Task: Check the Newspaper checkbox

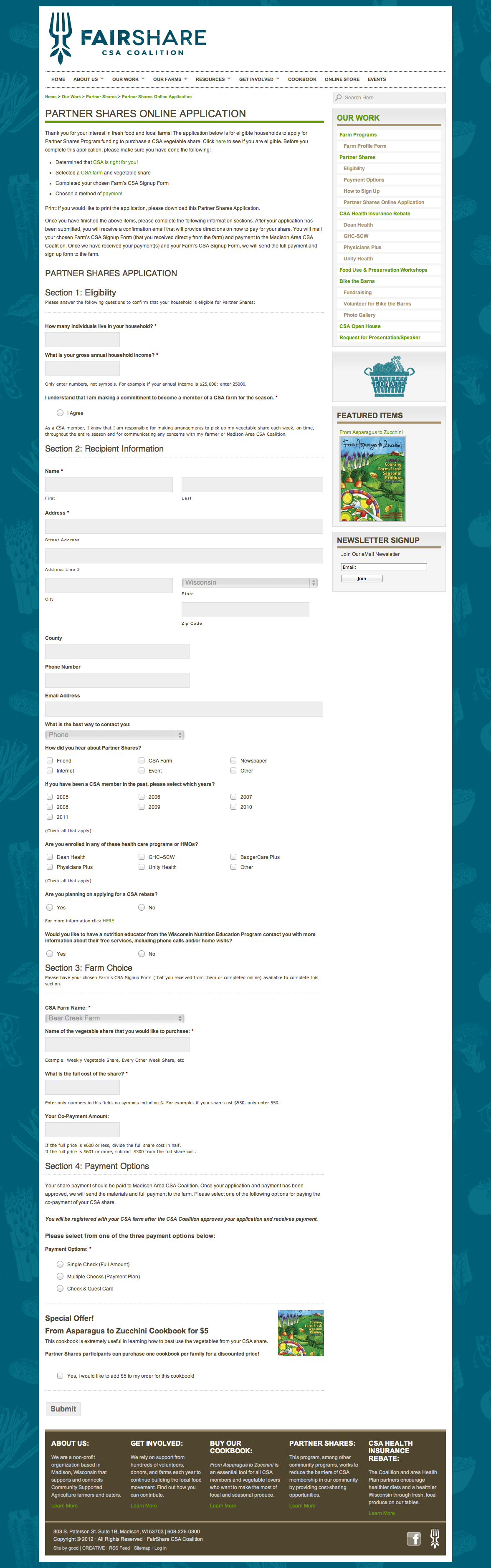Action: coord(233,760)
